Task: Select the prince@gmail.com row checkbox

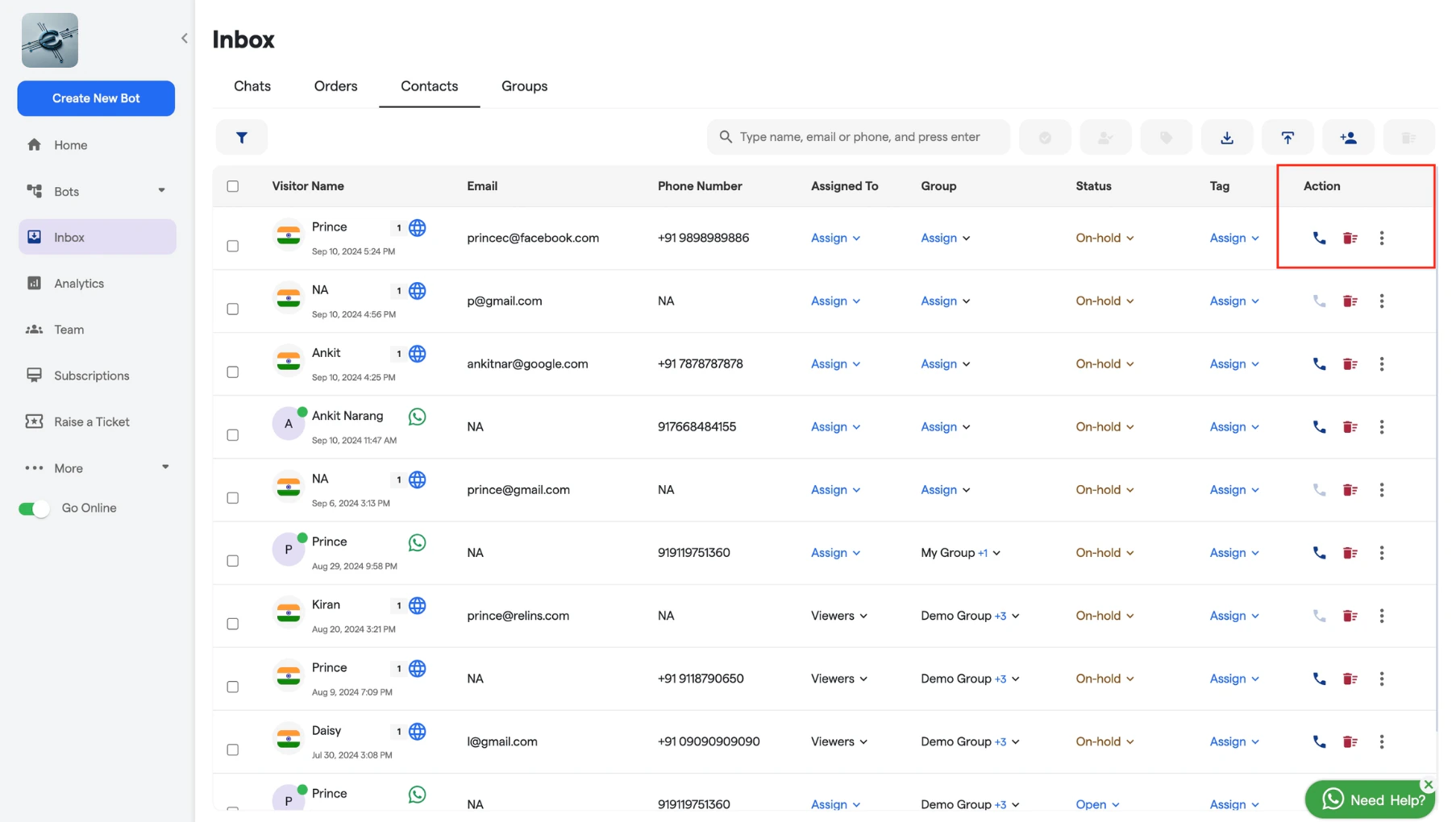Action: pyautogui.click(x=233, y=497)
